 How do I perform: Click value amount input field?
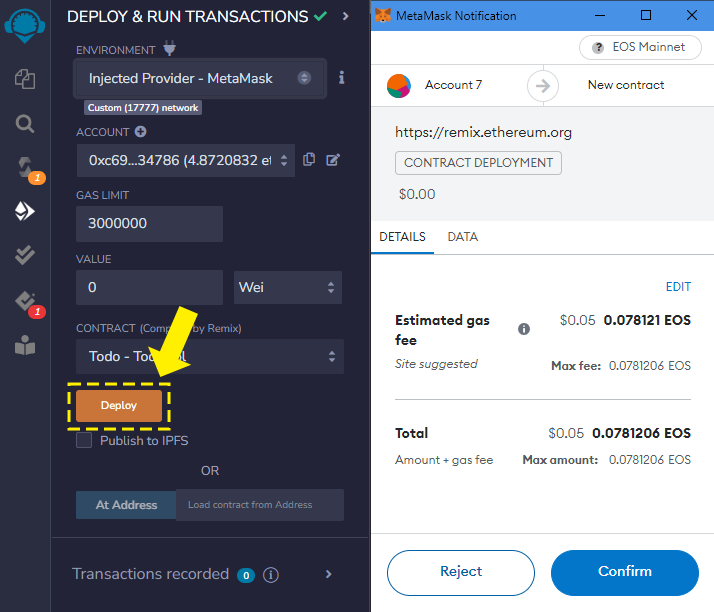tap(149, 287)
